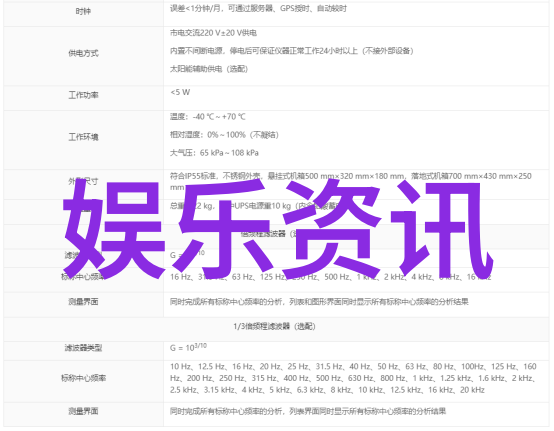Screen dimensions: 554x431
Task: Click the 相对湿度 0%~100% line
Action: click(x=224, y=135)
